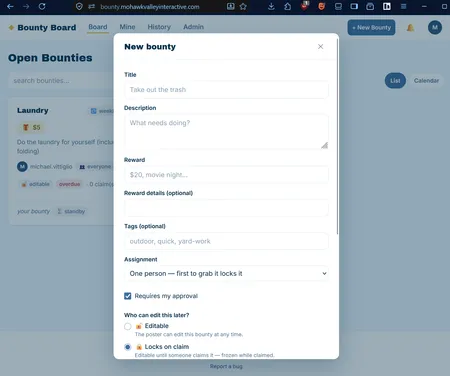Open the browser hamburger menu
Screen dimensions: 450x376
pyautogui.click(x=403, y=6)
